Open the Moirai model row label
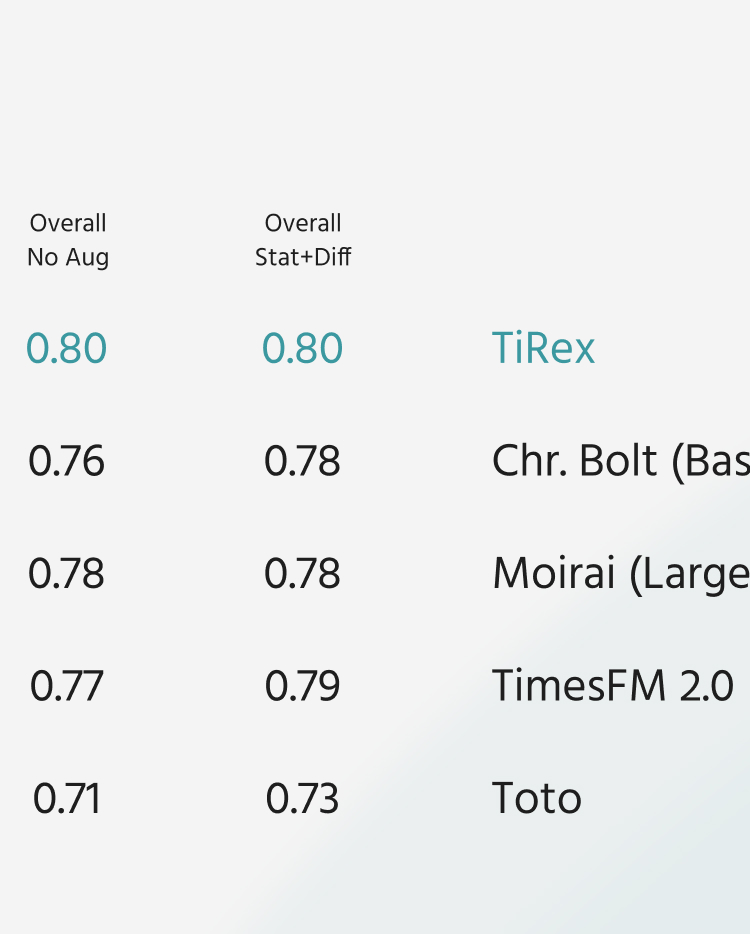750x934 pixels. point(620,574)
